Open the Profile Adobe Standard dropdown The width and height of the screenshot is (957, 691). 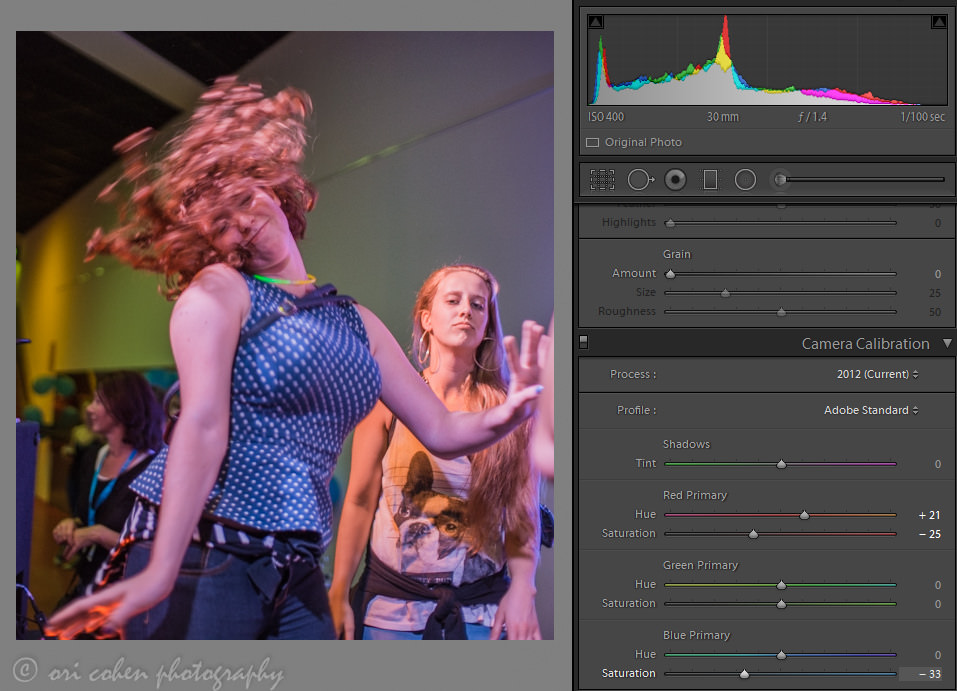[x=871, y=410]
